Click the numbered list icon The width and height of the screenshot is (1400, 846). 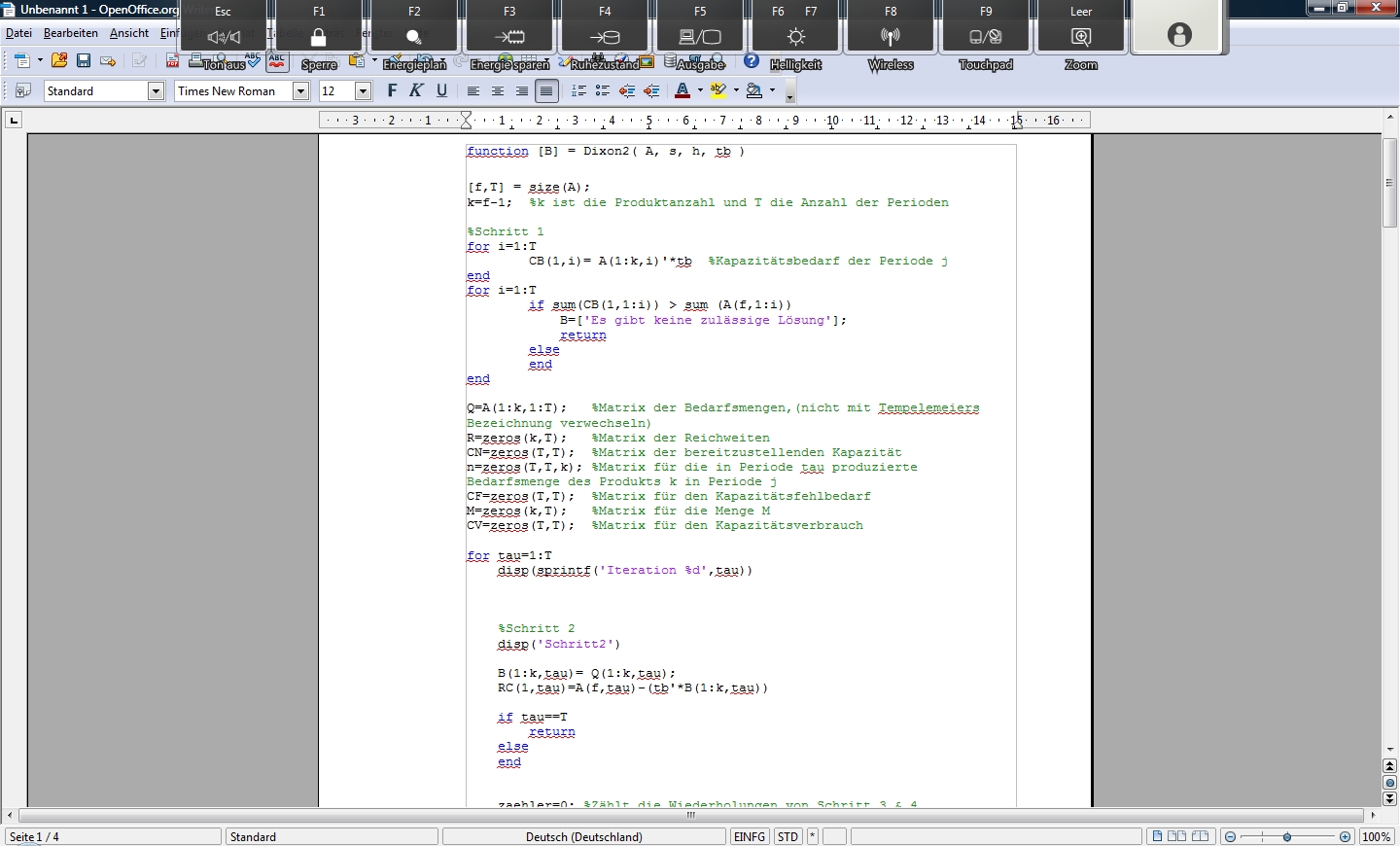point(578,90)
